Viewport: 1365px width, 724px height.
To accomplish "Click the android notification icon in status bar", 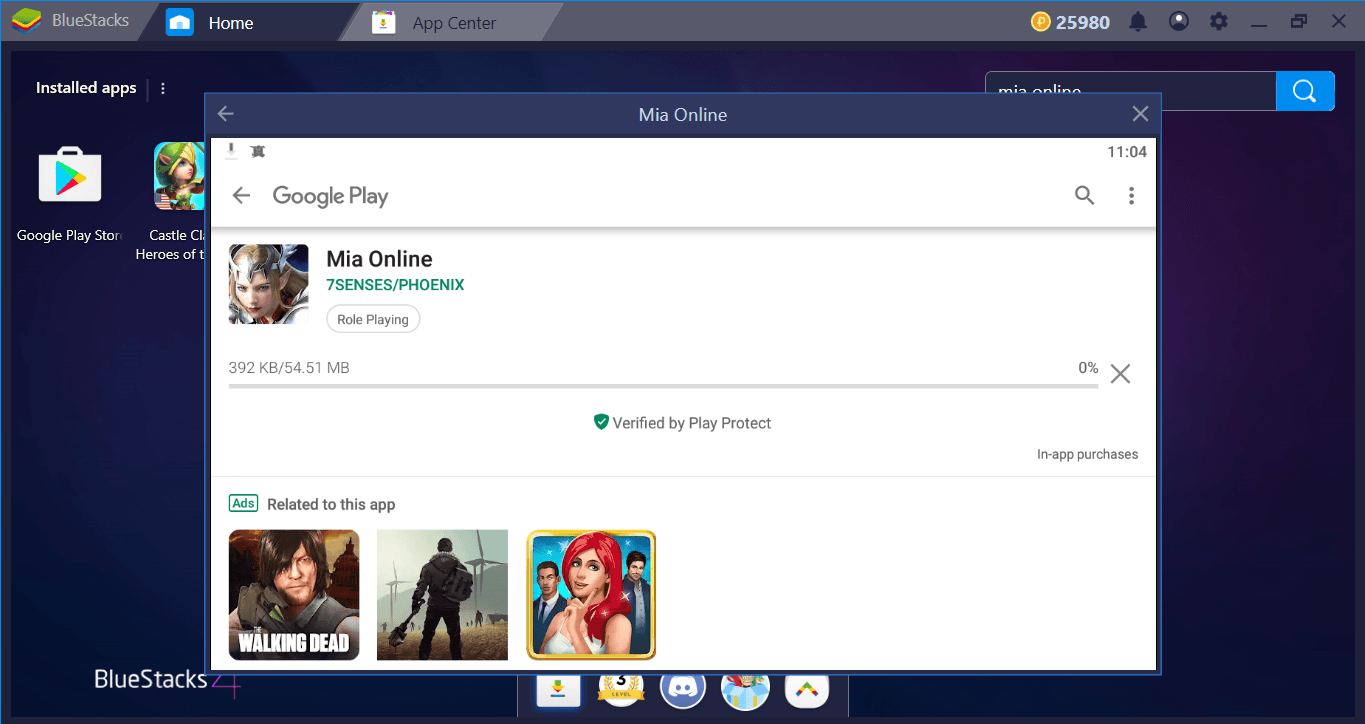I will click(257, 151).
